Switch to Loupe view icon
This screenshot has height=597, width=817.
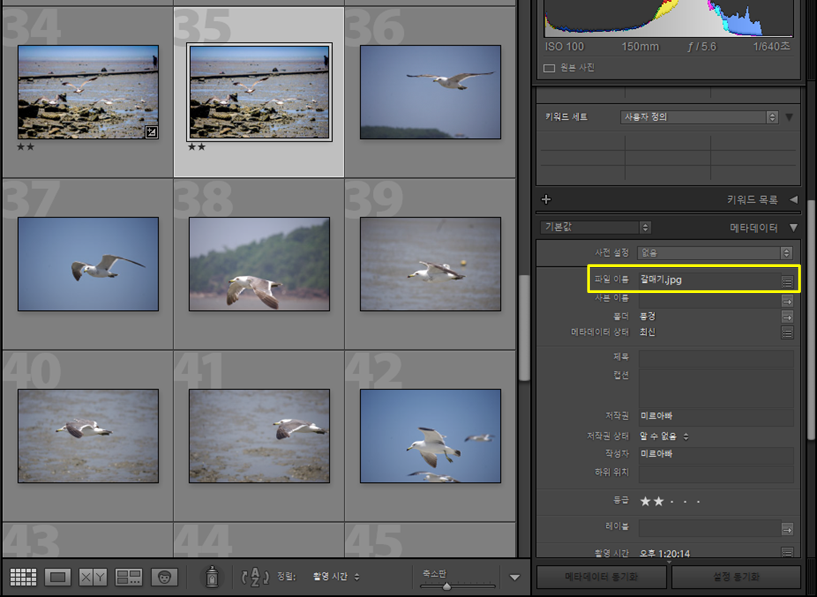point(58,577)
